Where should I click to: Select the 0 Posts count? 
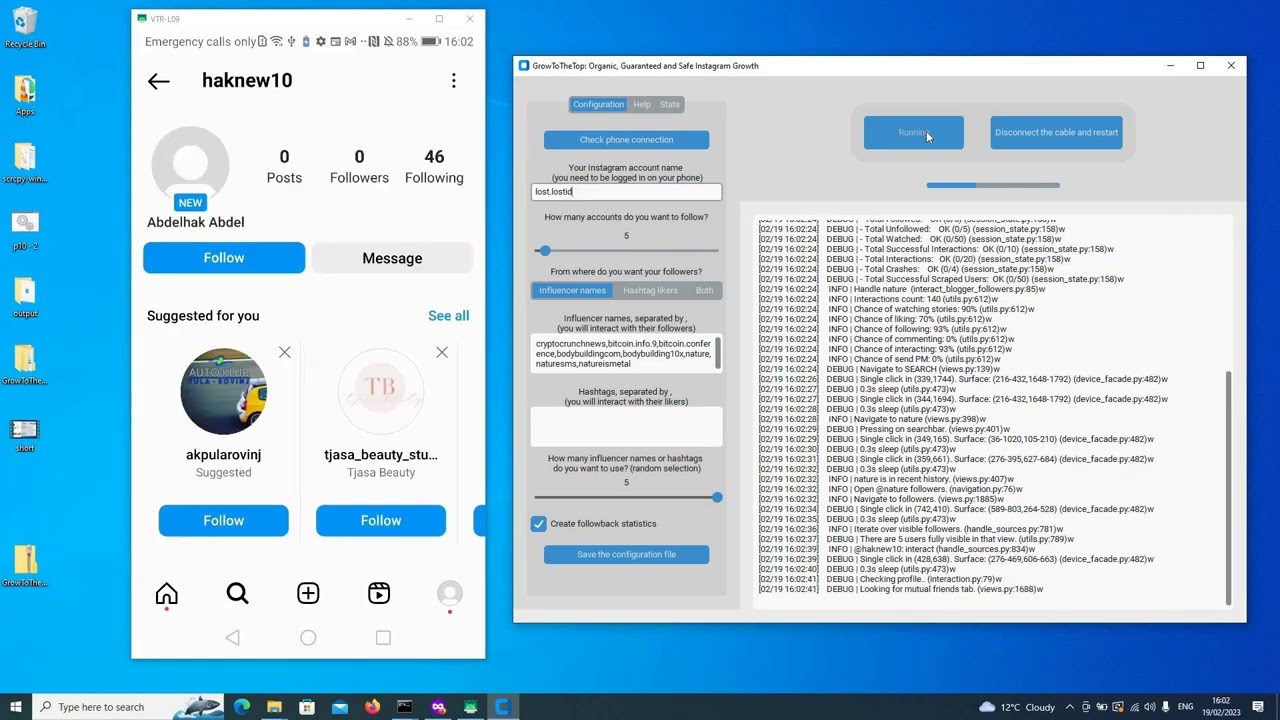coord(284,166)
